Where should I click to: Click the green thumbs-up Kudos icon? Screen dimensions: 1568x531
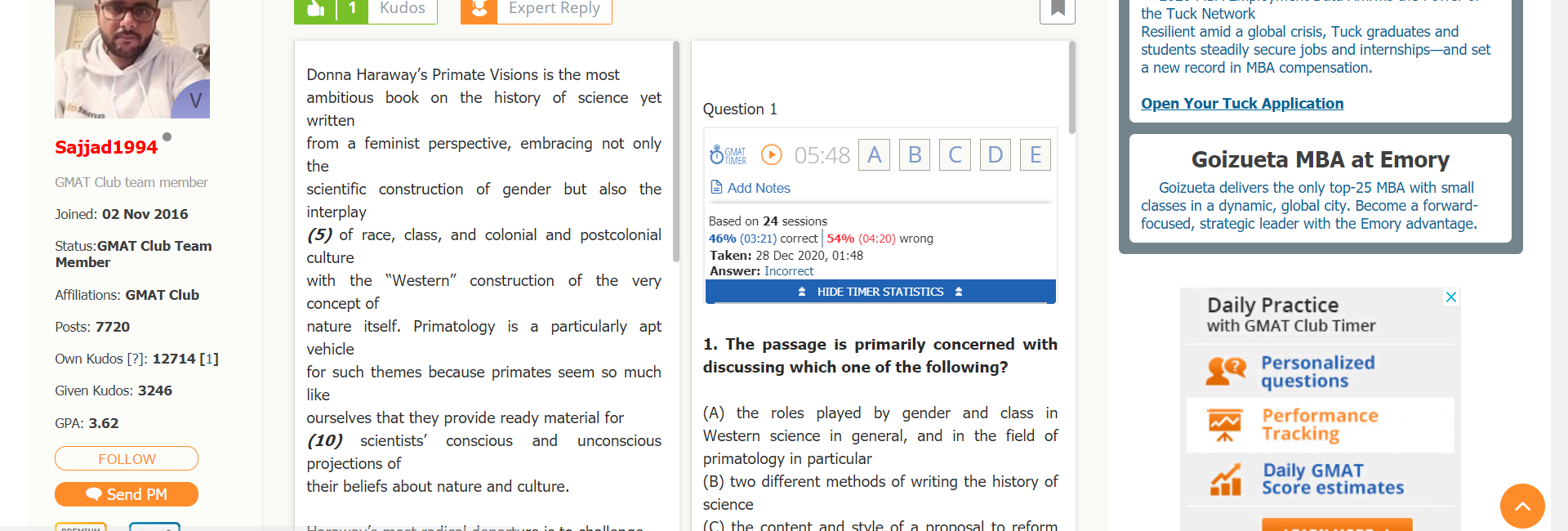coord(315,9)
